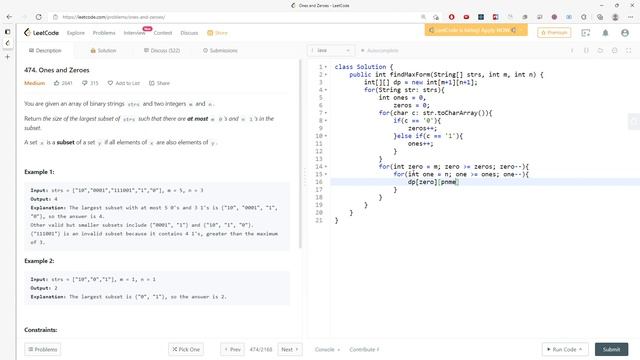This screenshot has height=360, width=640.
Task: Click the editor info icon
Action: [x=572, y=51]
